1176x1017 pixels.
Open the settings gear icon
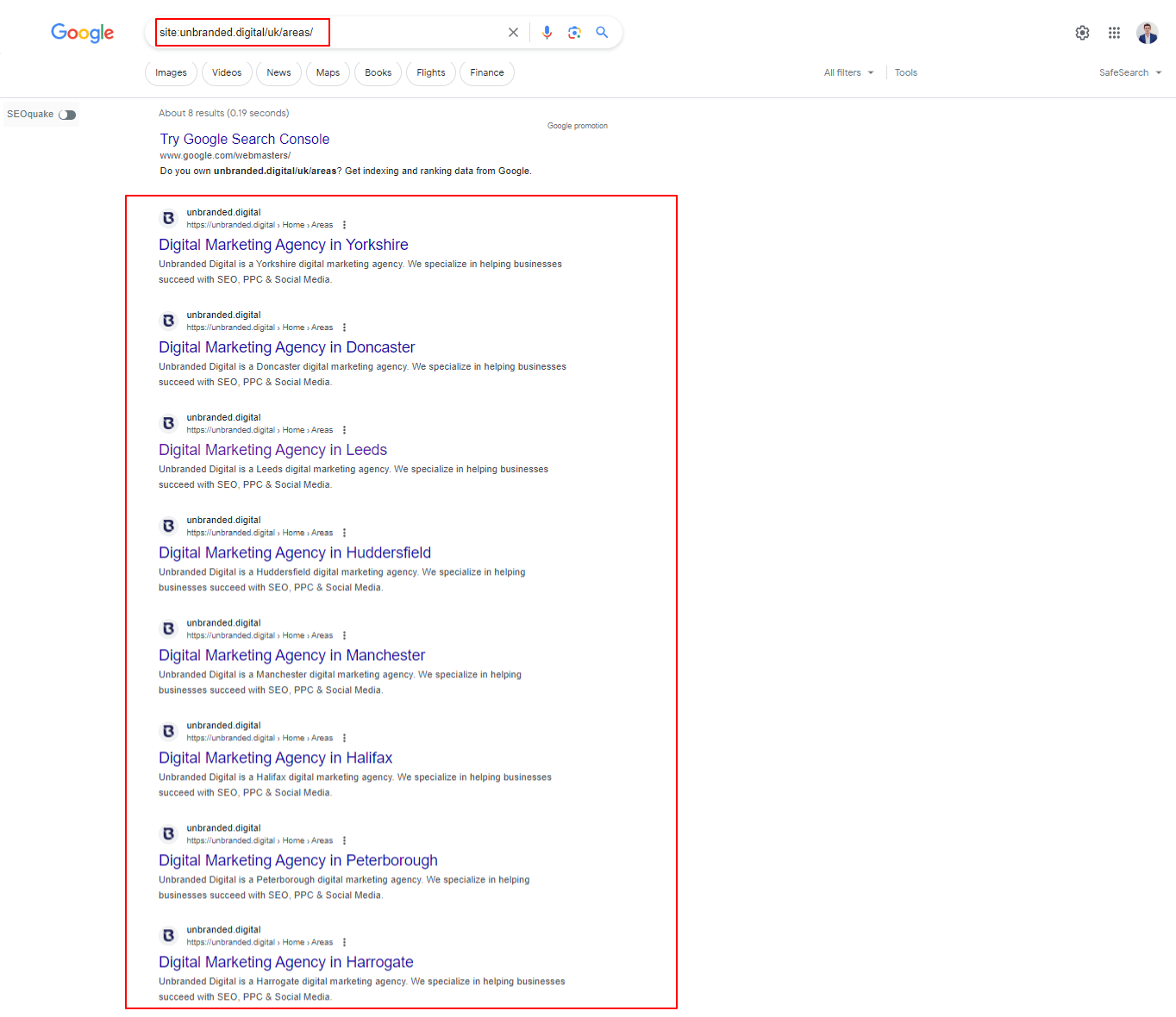1082,33
